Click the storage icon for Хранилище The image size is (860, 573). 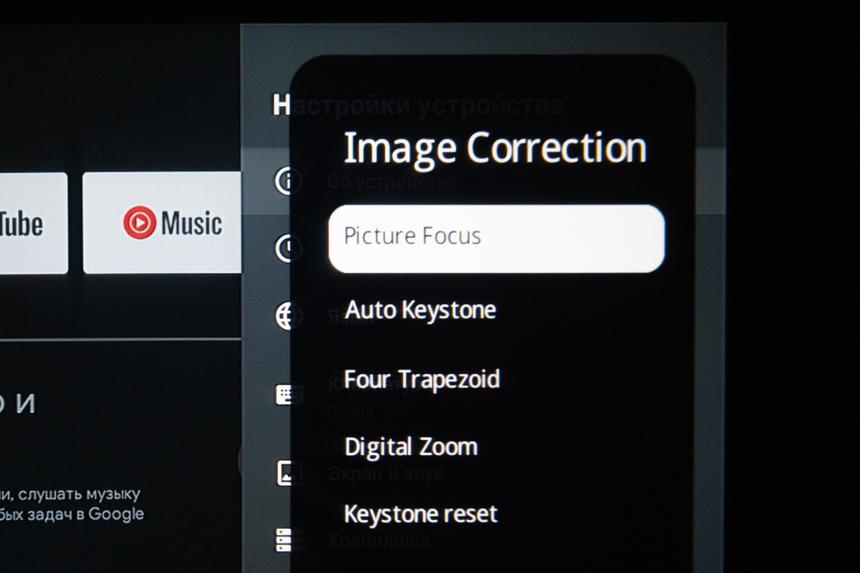pos(287,540)
